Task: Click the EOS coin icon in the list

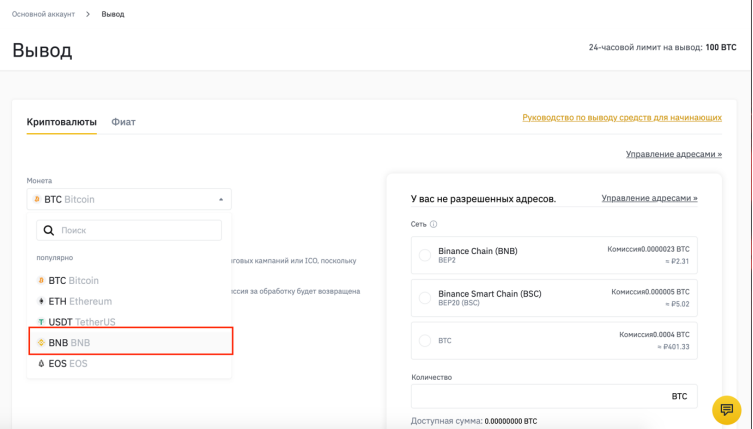Action: tap(41, 364)
